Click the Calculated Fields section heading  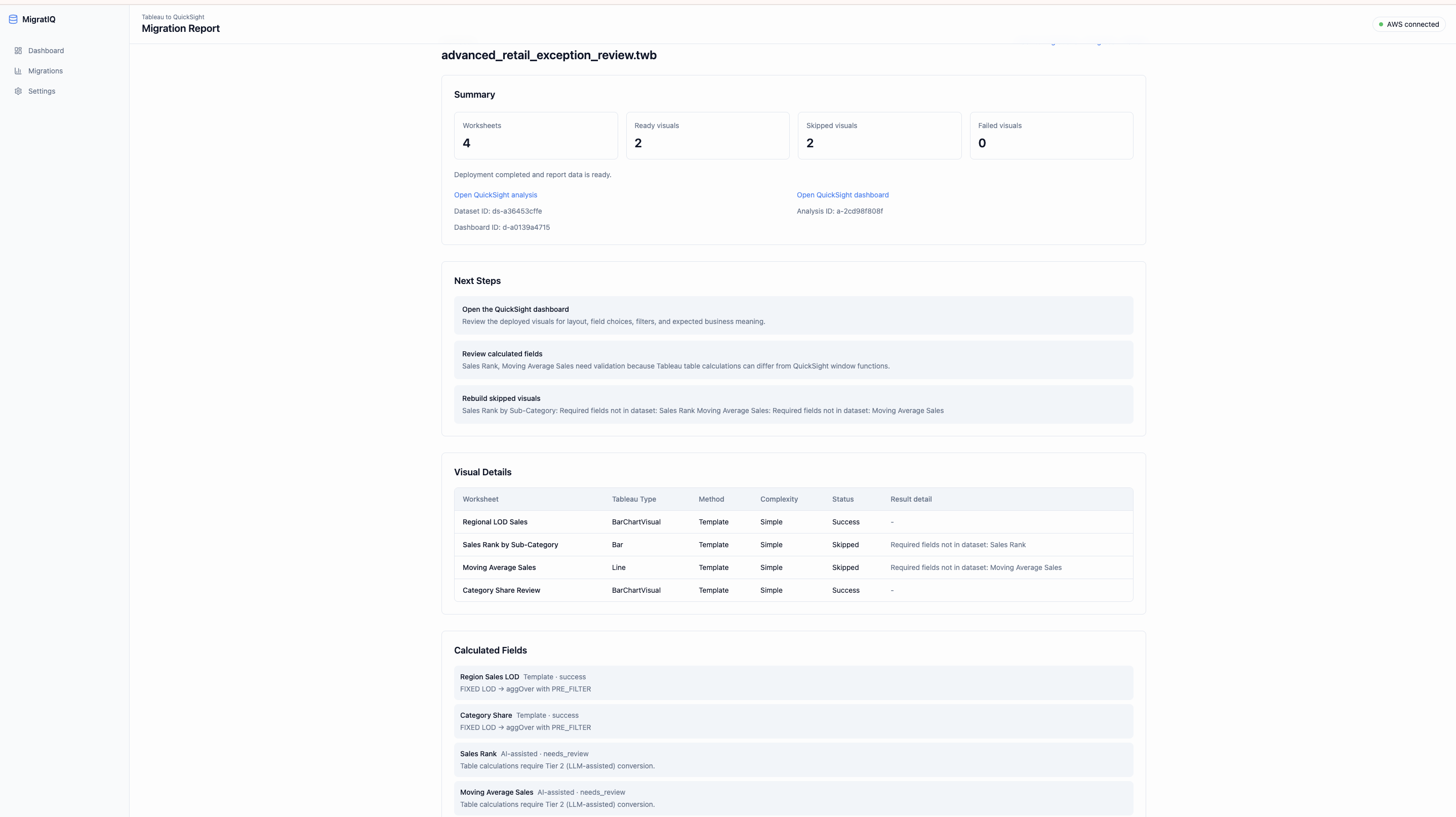point(491,651)
